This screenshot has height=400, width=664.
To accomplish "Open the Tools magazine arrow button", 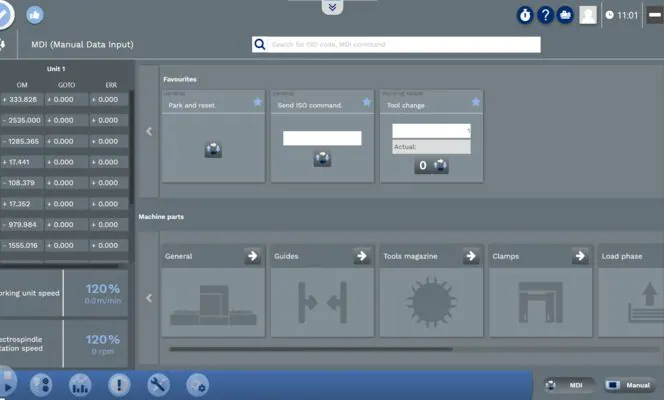I will click(471, 256).
